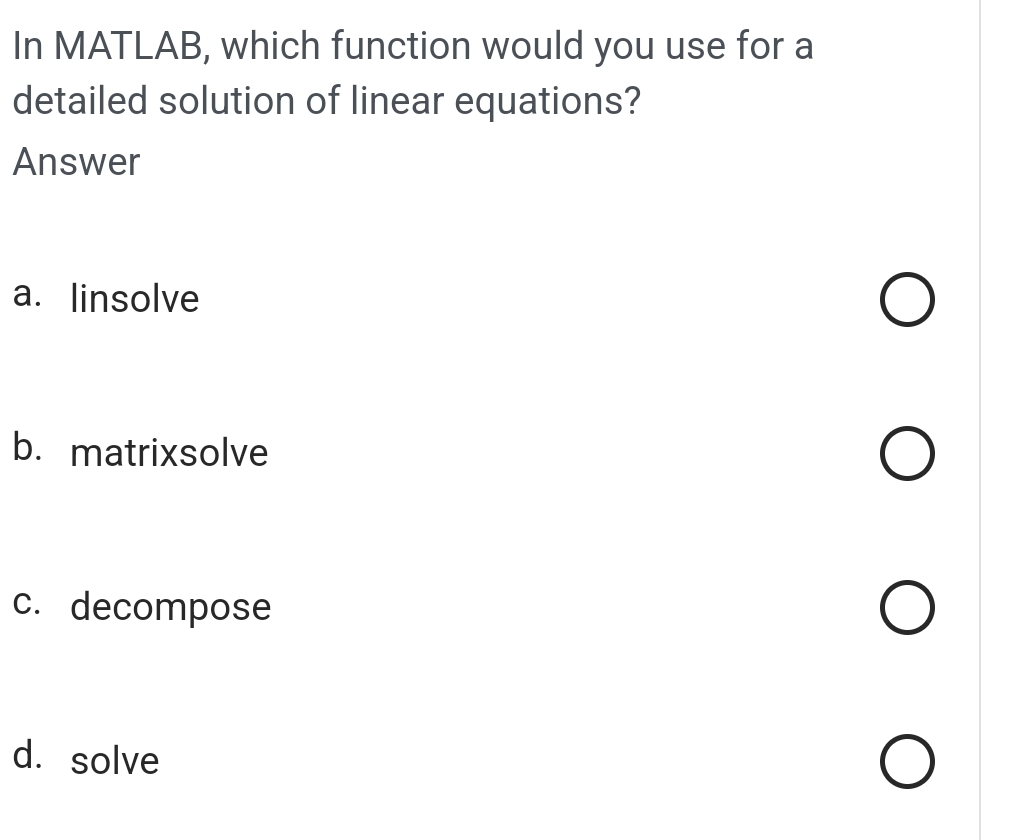Select the radio button for option b matrixsolve

point(907,453)
